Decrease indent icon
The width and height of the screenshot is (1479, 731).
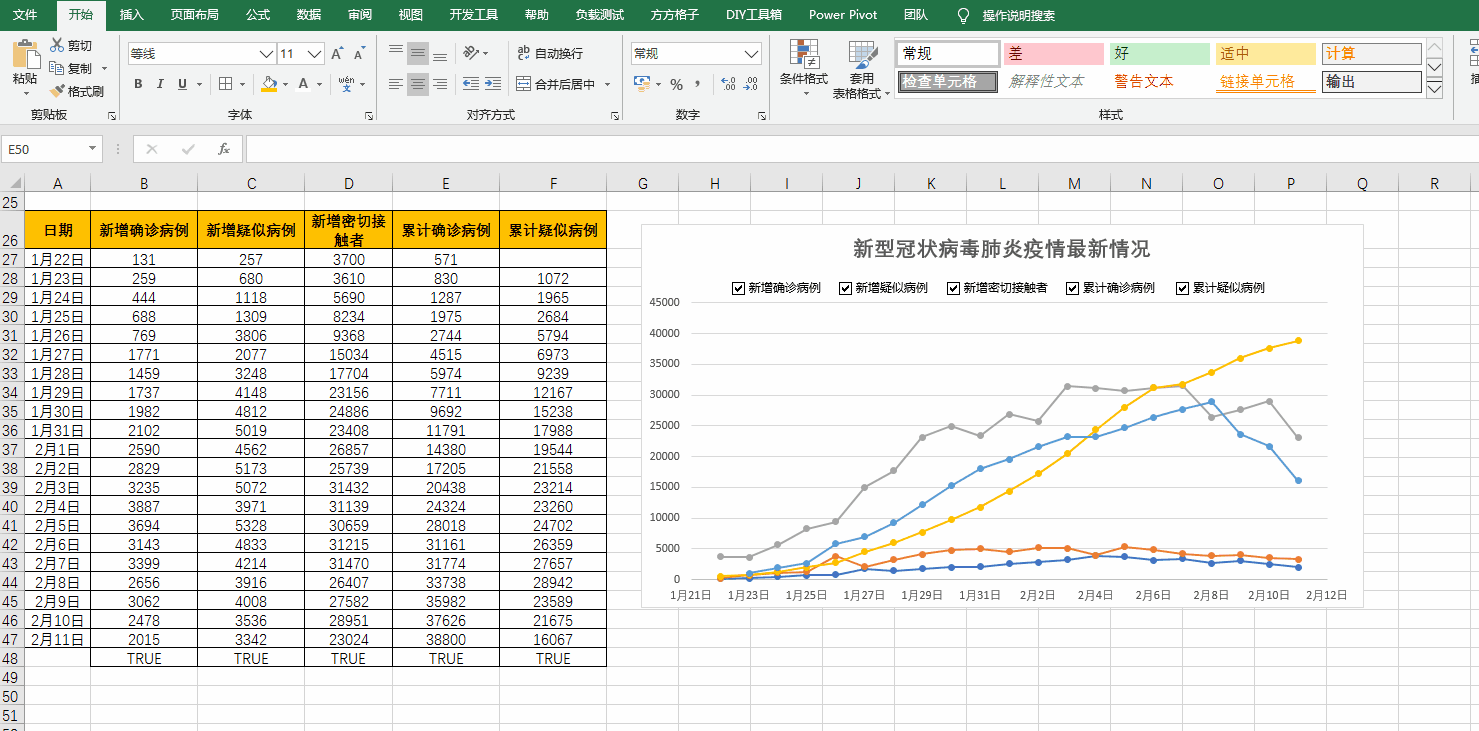coord(470,84)
